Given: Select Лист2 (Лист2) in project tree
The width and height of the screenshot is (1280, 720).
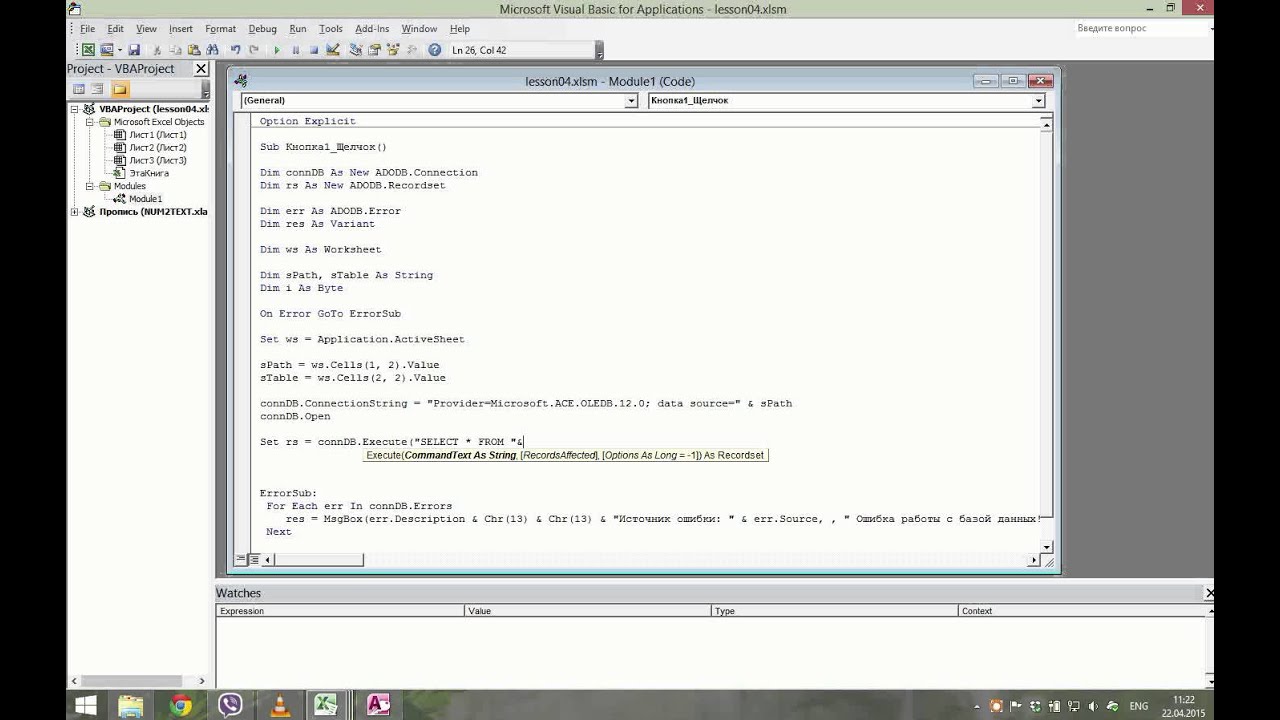Looking at the screenshot, I should [157, 148].
